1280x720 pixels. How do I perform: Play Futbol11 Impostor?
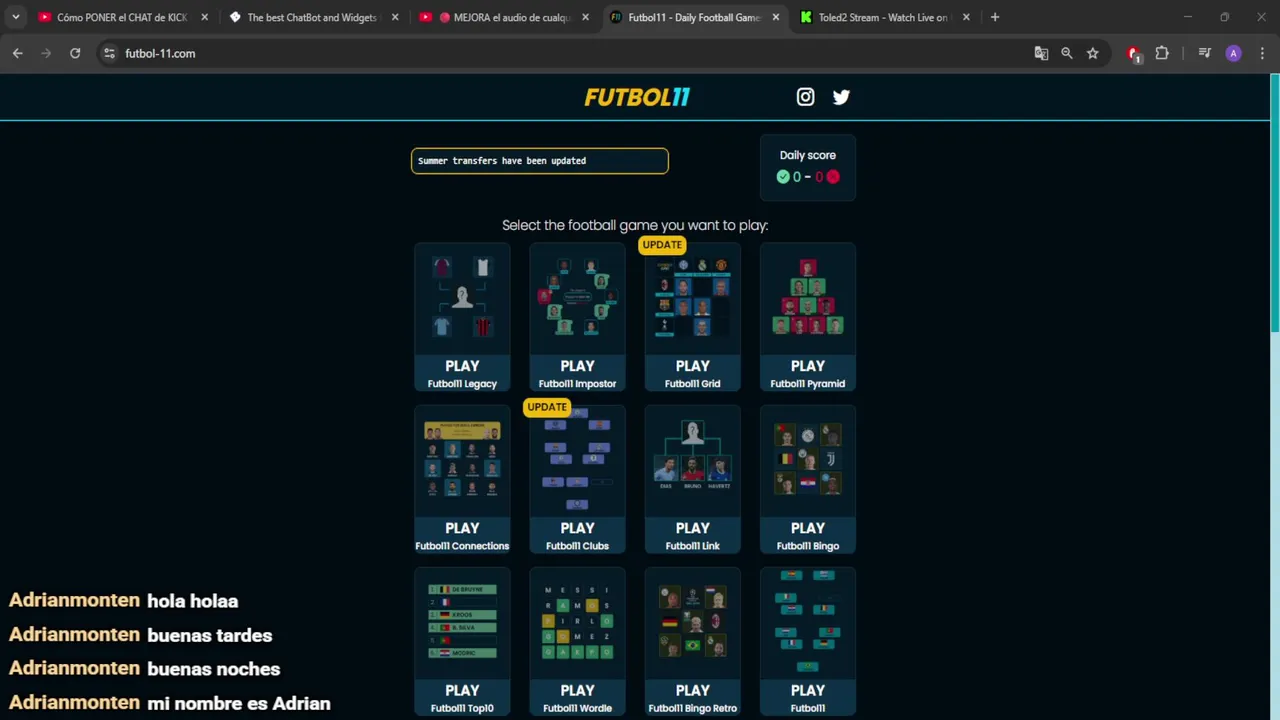tap(577, 373)
